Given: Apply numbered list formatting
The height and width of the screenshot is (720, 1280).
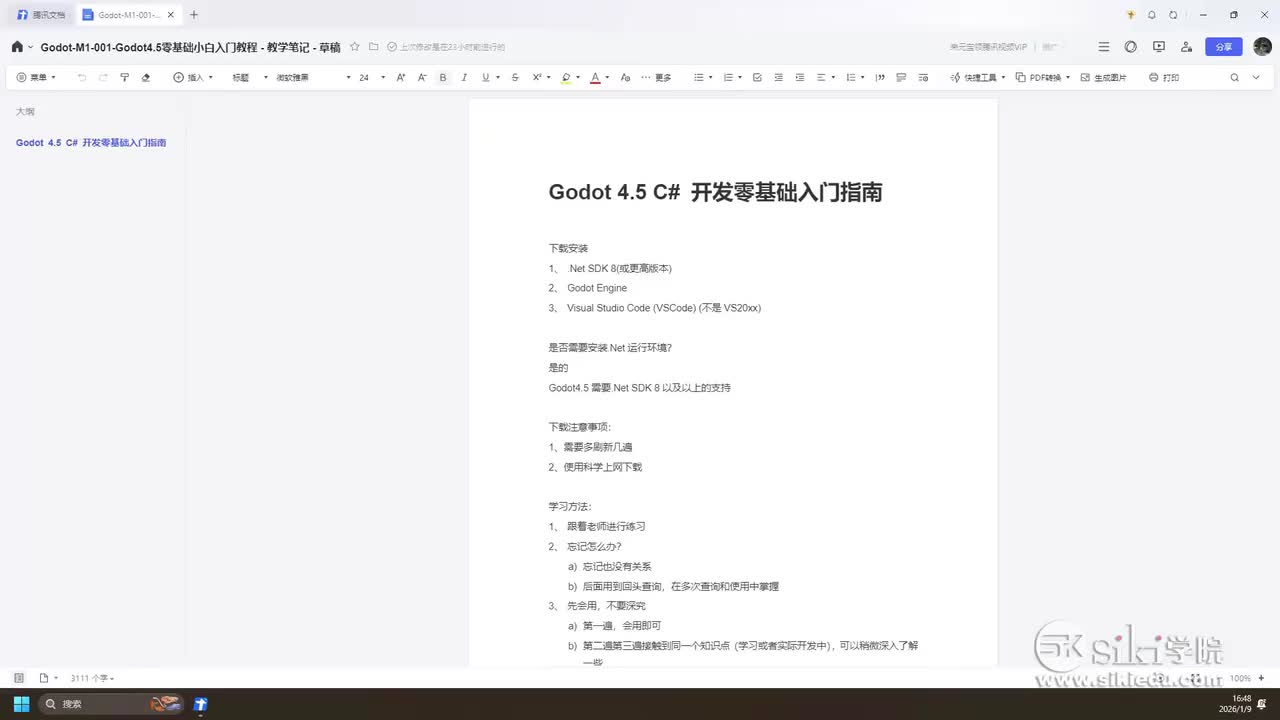Looking at the screenshot, I should click(727, 77).
